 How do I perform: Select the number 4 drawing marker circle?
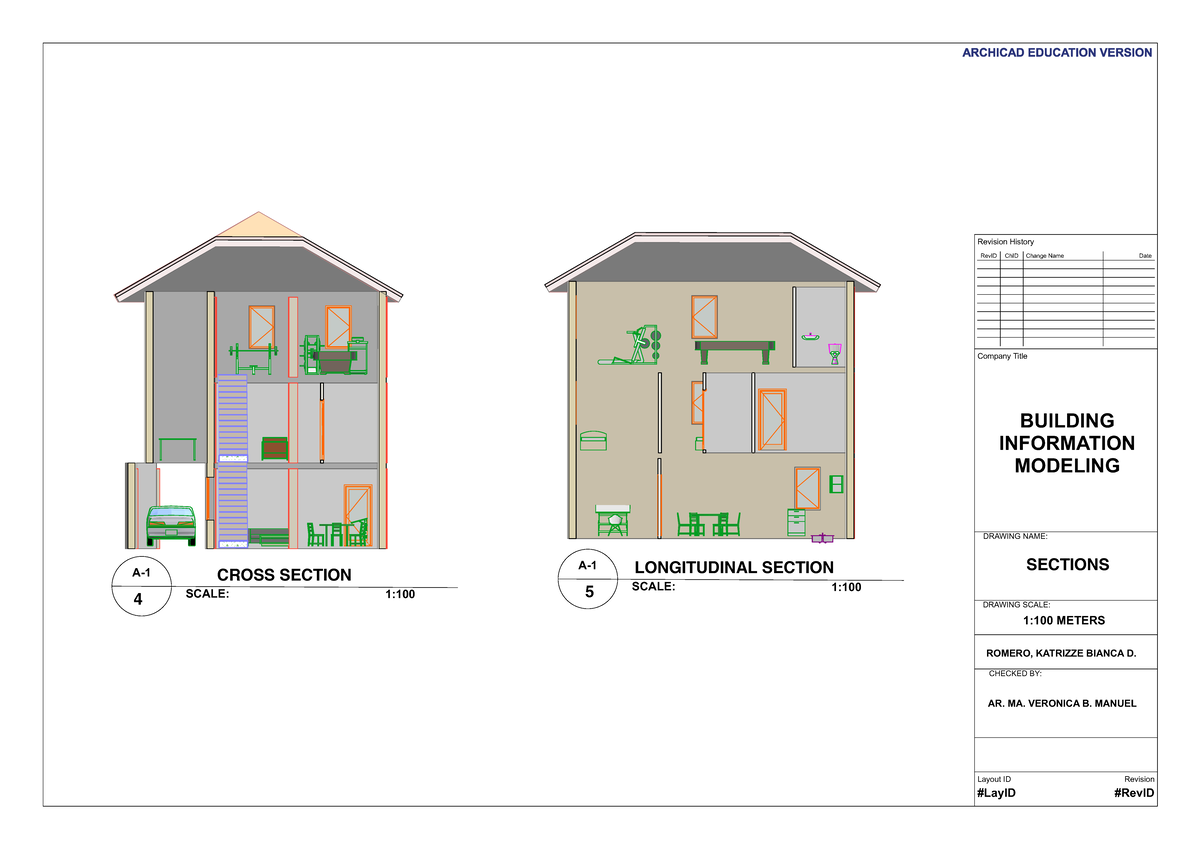point(140,587)
